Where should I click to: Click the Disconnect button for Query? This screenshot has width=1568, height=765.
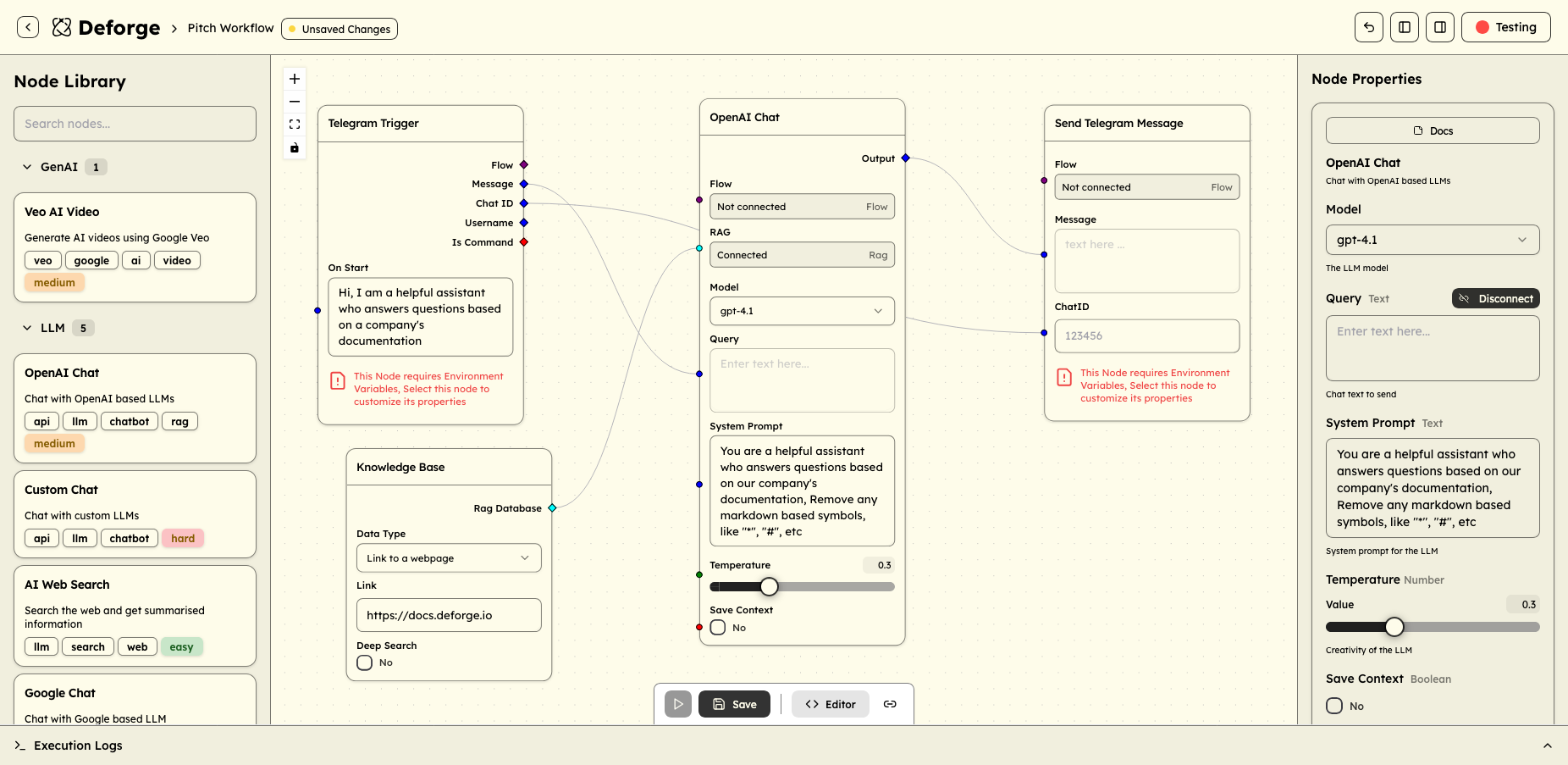[x=1495, y=298]
